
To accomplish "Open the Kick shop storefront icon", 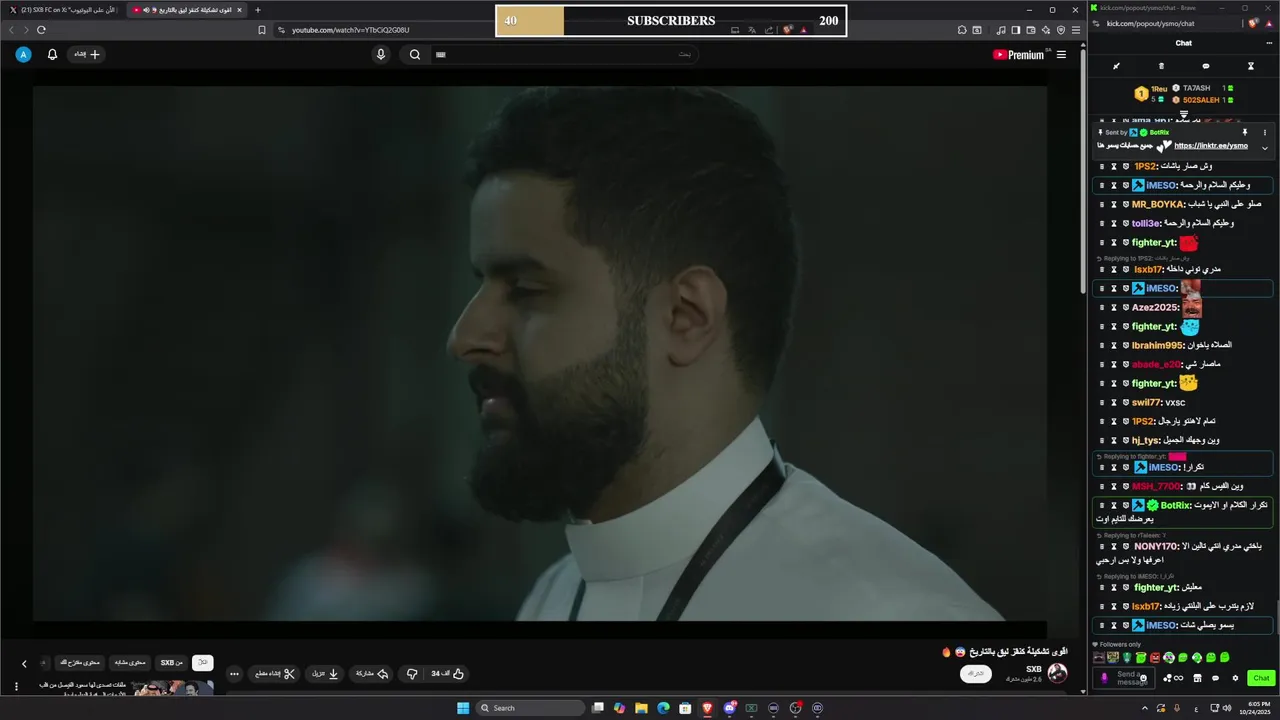I will 1197,678.
